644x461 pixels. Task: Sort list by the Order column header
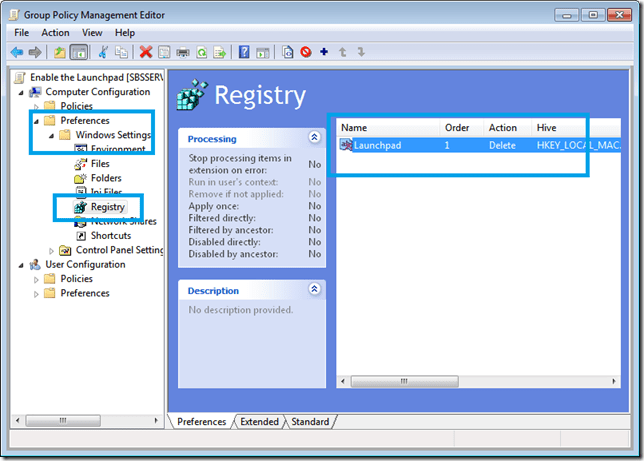click(456, 128)
